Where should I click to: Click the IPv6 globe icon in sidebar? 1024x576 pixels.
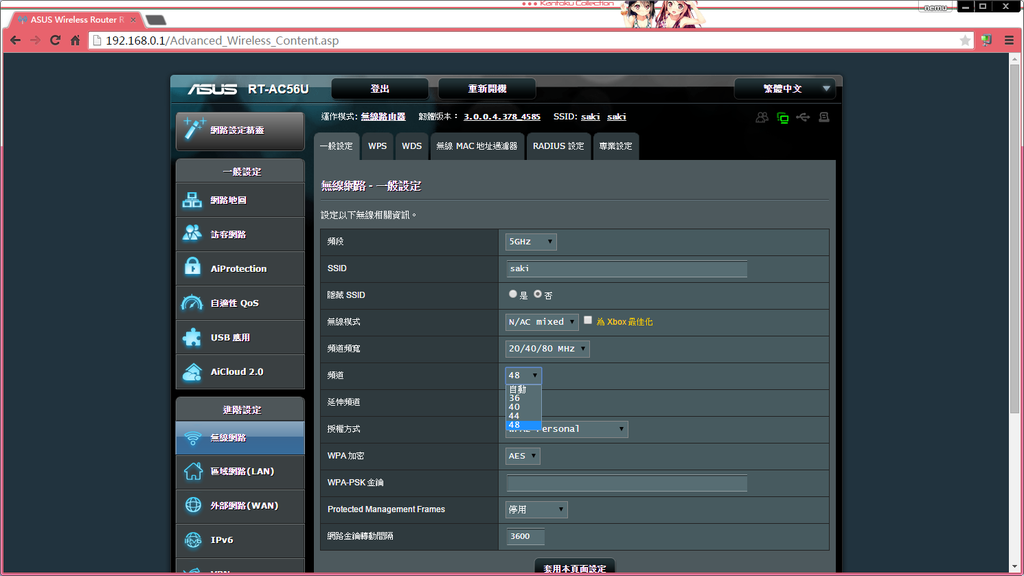(192, 540)
